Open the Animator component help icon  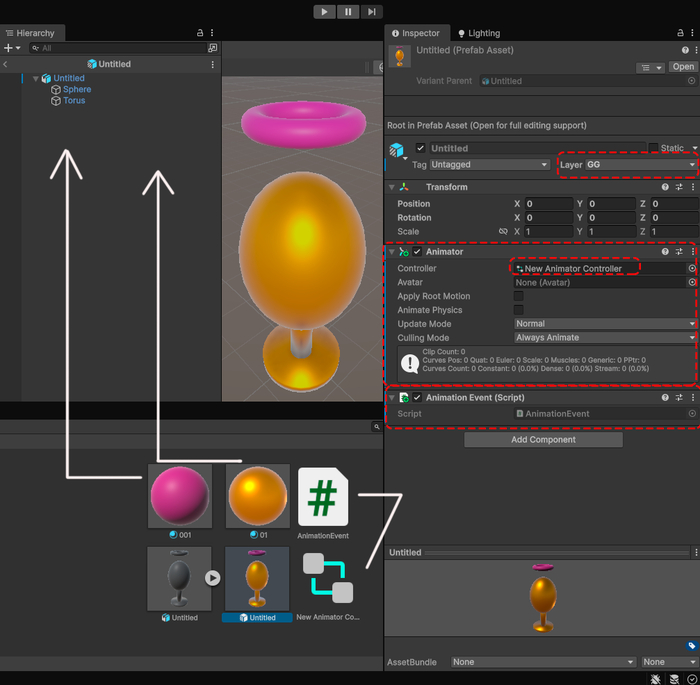[x=665, y=252]
